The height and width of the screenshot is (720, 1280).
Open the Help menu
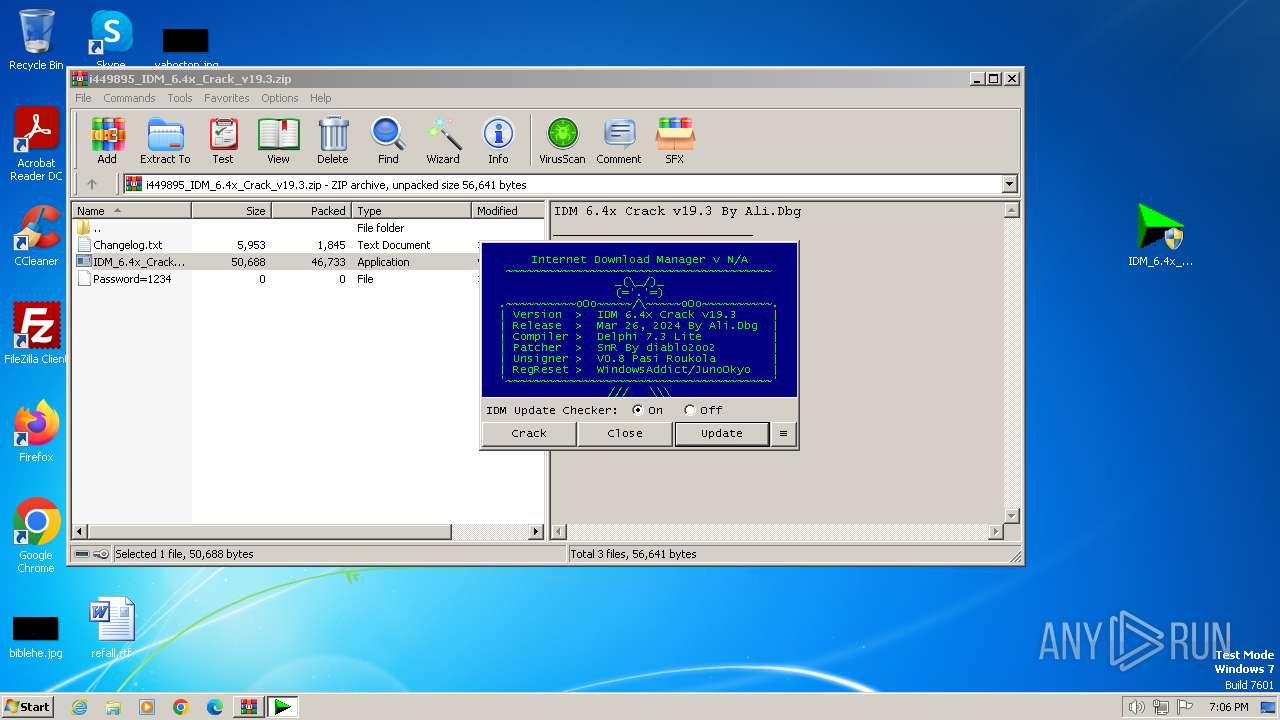[320, 98]
